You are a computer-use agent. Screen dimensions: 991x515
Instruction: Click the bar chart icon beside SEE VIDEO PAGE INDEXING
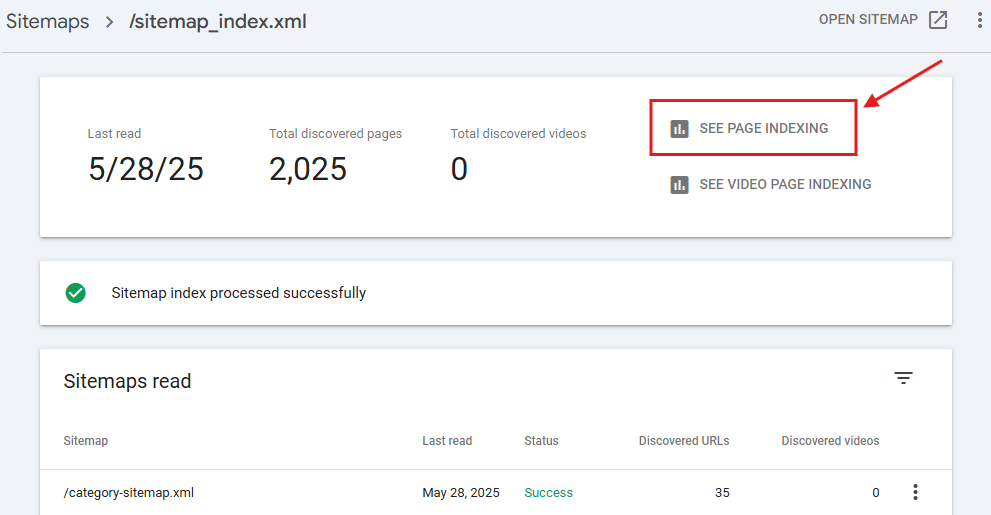(680, 184)
